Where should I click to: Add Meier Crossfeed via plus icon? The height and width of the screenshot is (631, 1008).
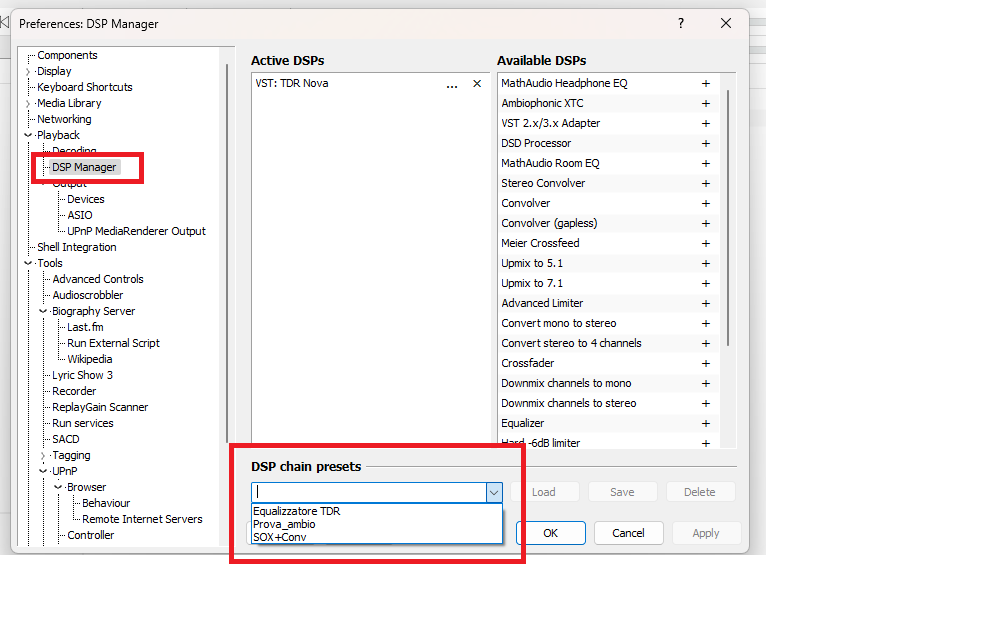(x=705, y=244)
